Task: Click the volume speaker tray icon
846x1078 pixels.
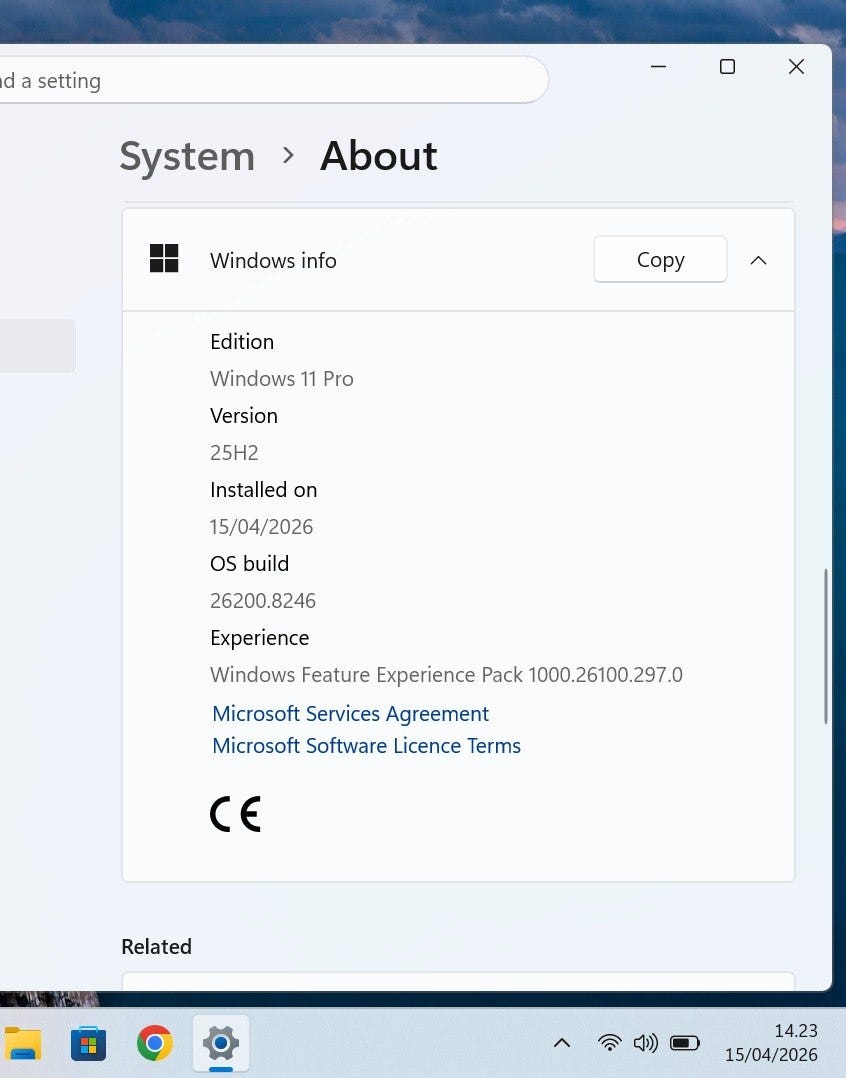Action: (x=646, y=1043)
